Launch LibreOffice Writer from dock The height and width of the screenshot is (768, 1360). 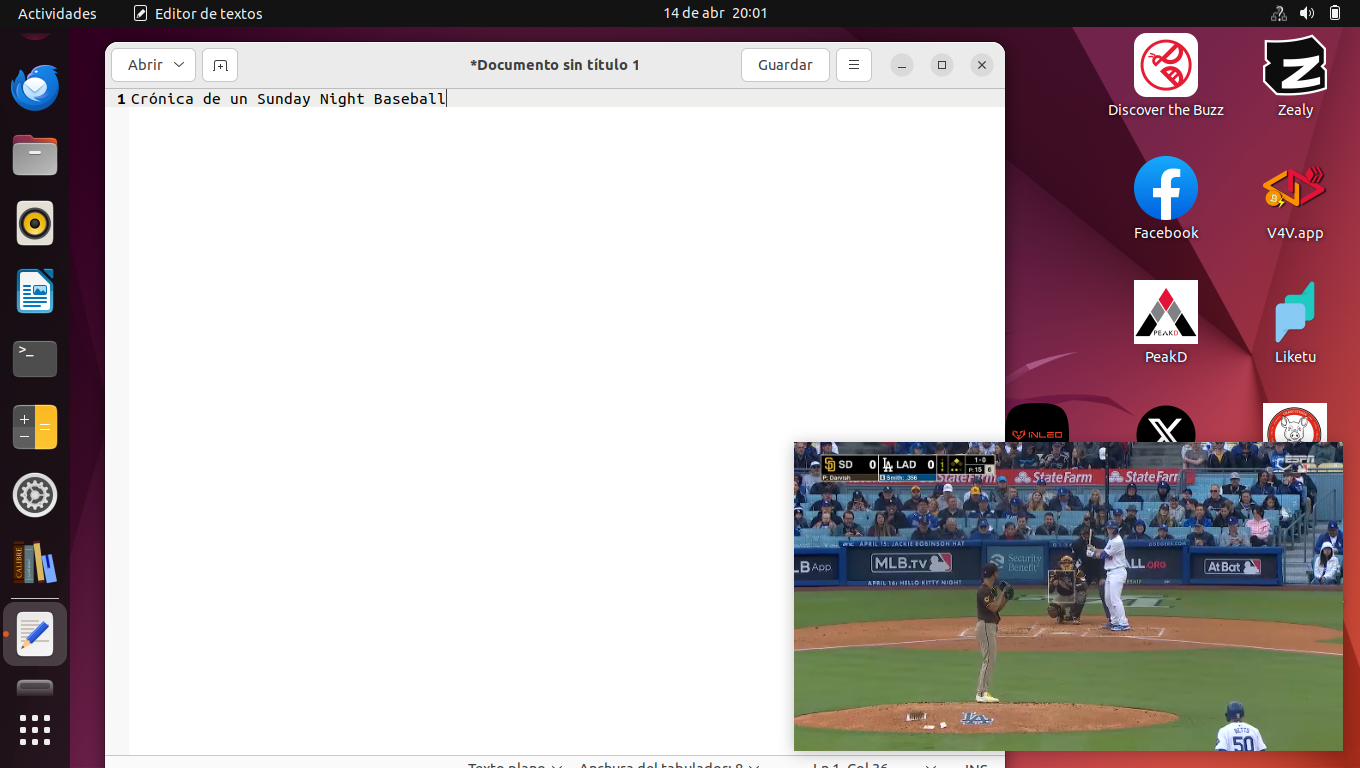click(35, 291)
